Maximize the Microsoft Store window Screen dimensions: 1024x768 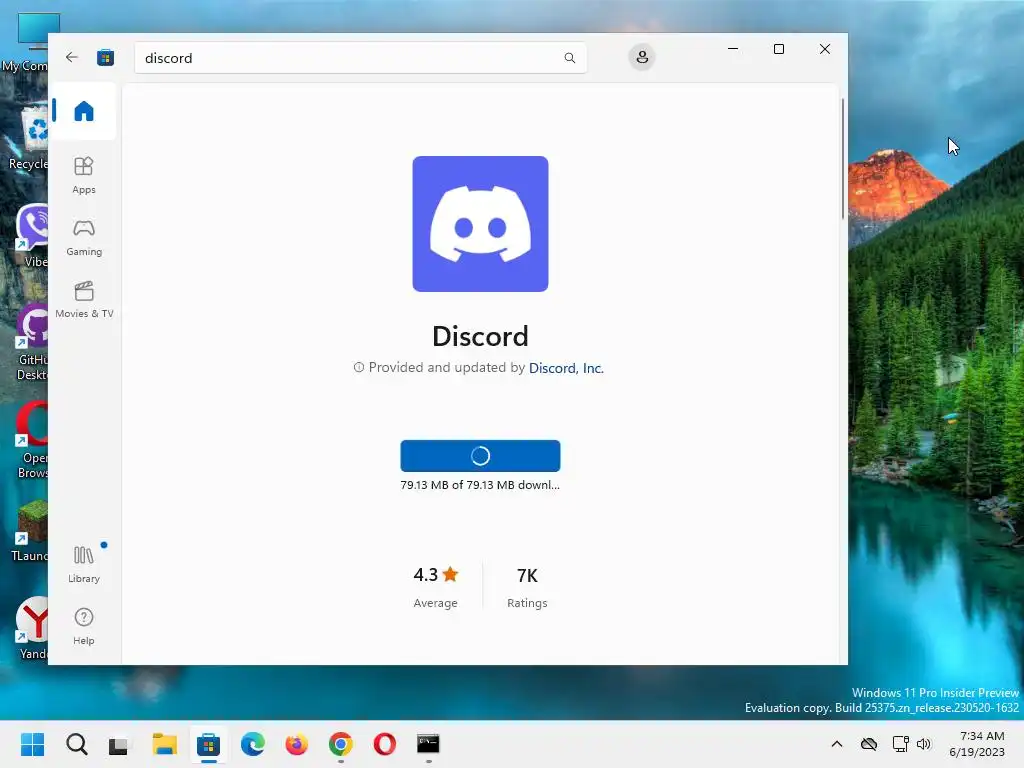778,49
